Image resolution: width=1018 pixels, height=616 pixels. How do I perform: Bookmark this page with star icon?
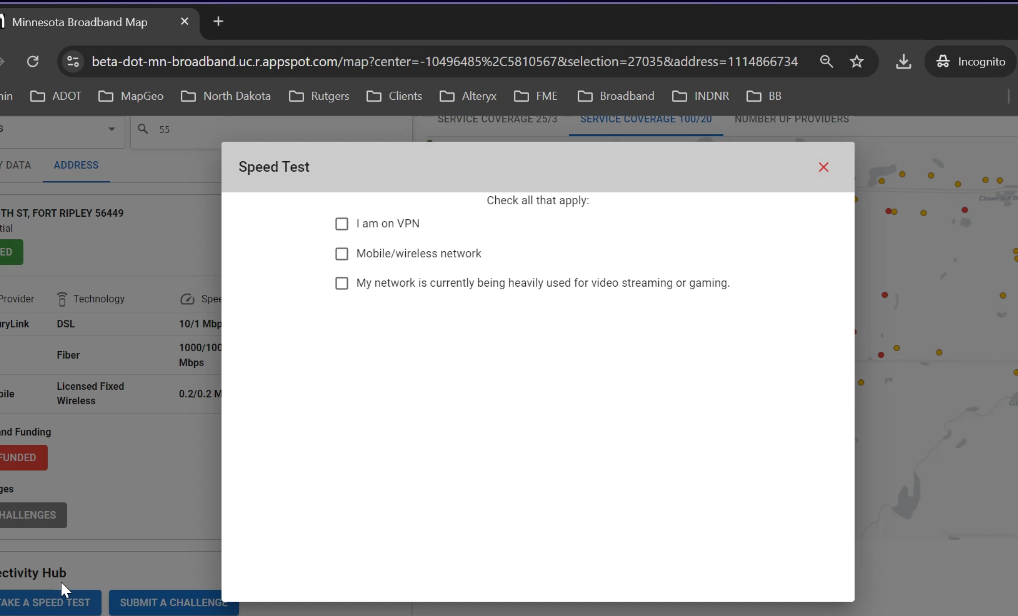coord(857,62)
